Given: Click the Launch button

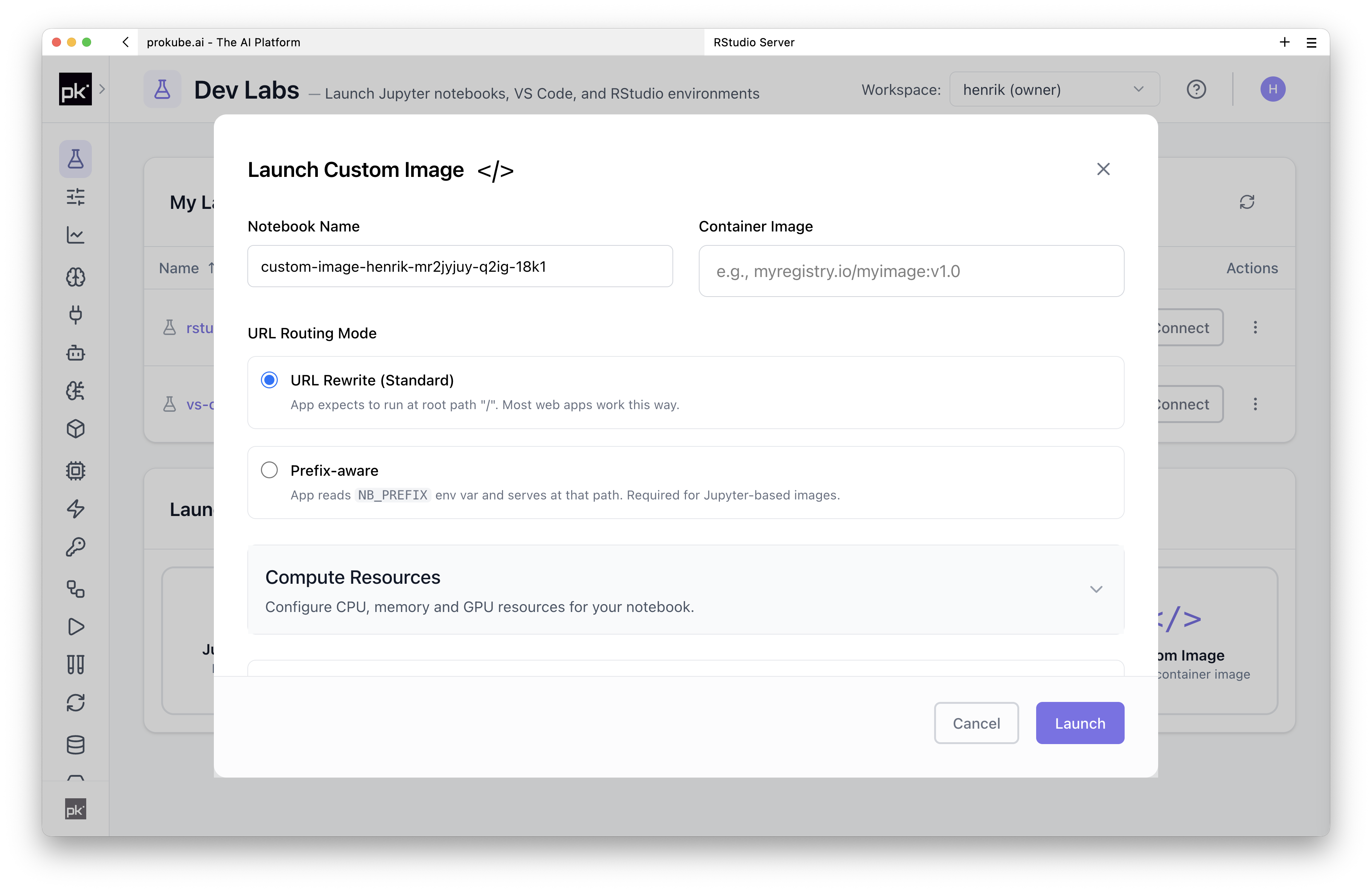Looking at the screenshot, I should pos(1080,723).
